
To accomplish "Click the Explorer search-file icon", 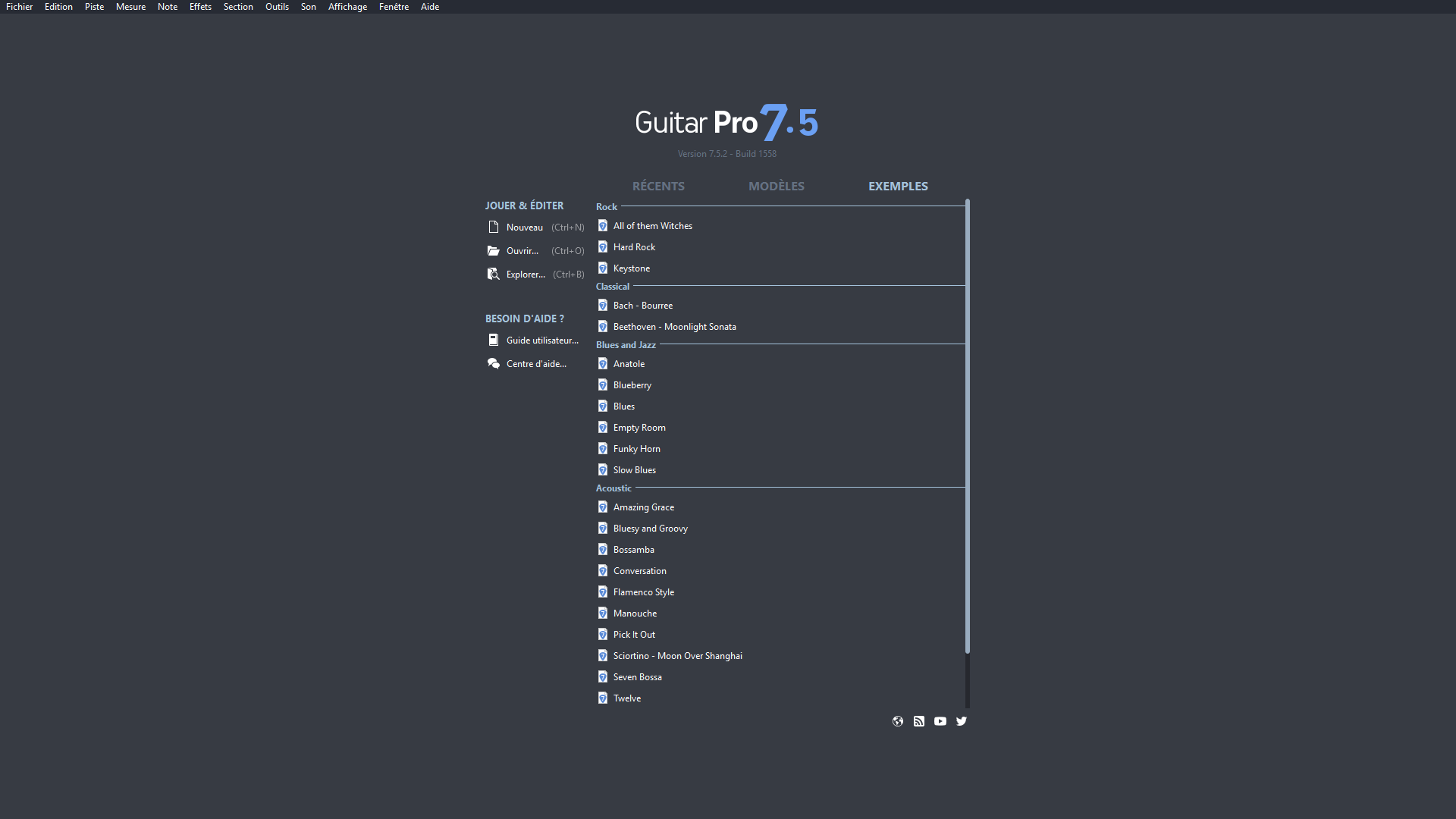I will [494, 274].
